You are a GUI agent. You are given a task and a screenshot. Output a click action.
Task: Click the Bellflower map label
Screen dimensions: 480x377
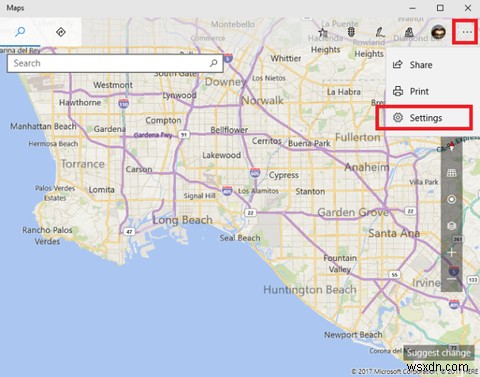tap(229, 130)
